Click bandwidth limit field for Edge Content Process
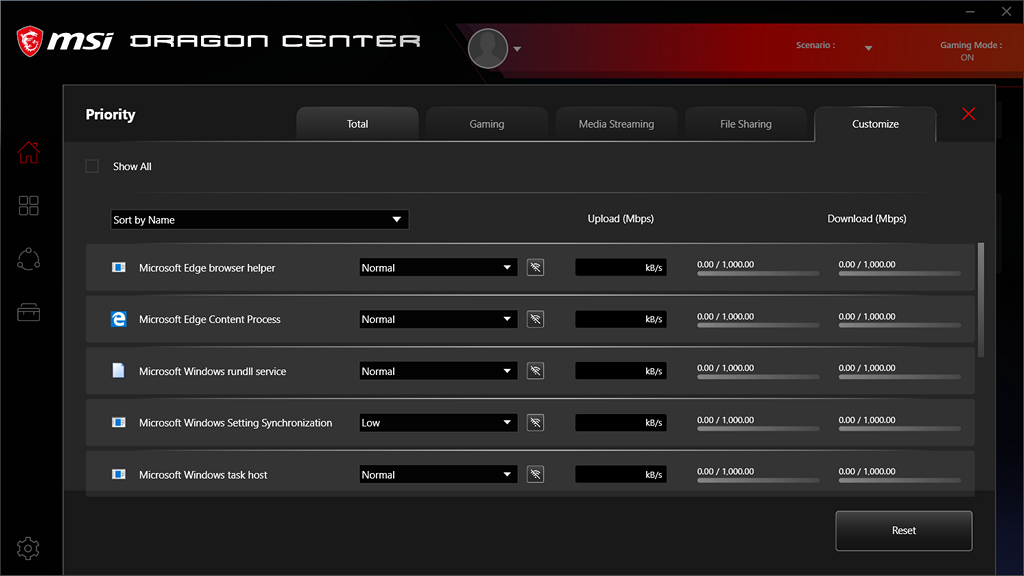Screen dimensions: 1024x576 click(620, 319)
